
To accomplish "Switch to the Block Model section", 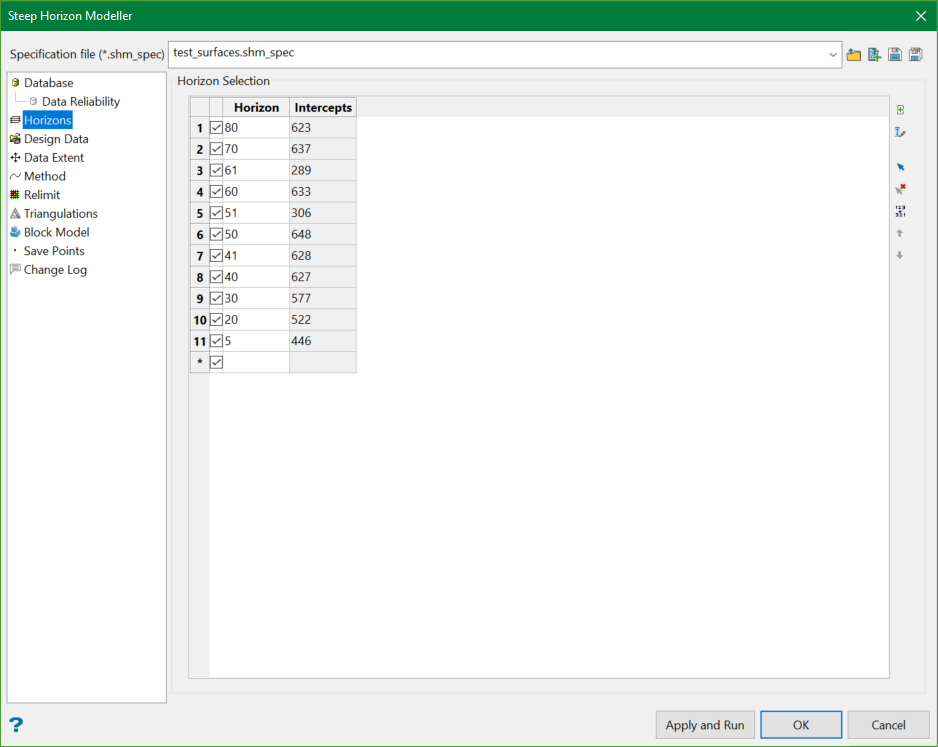I will 56,232.
